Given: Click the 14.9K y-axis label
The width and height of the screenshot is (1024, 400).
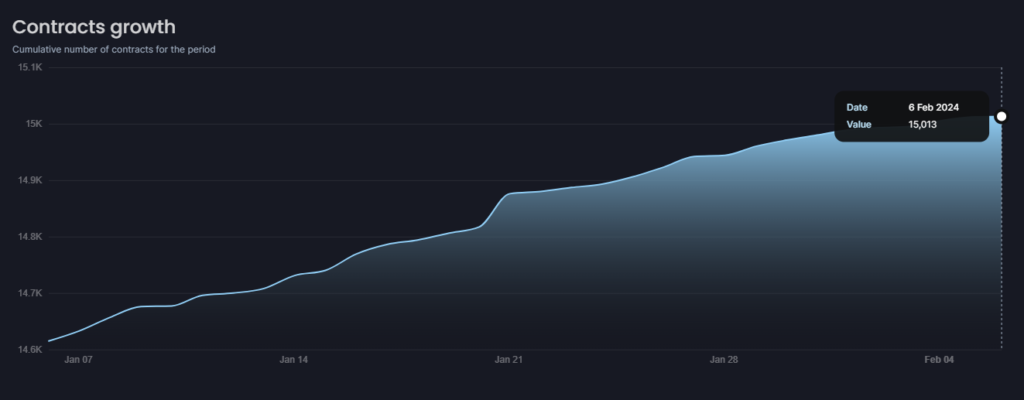Looking at the screenshot, I should click(x=29, y=180).
